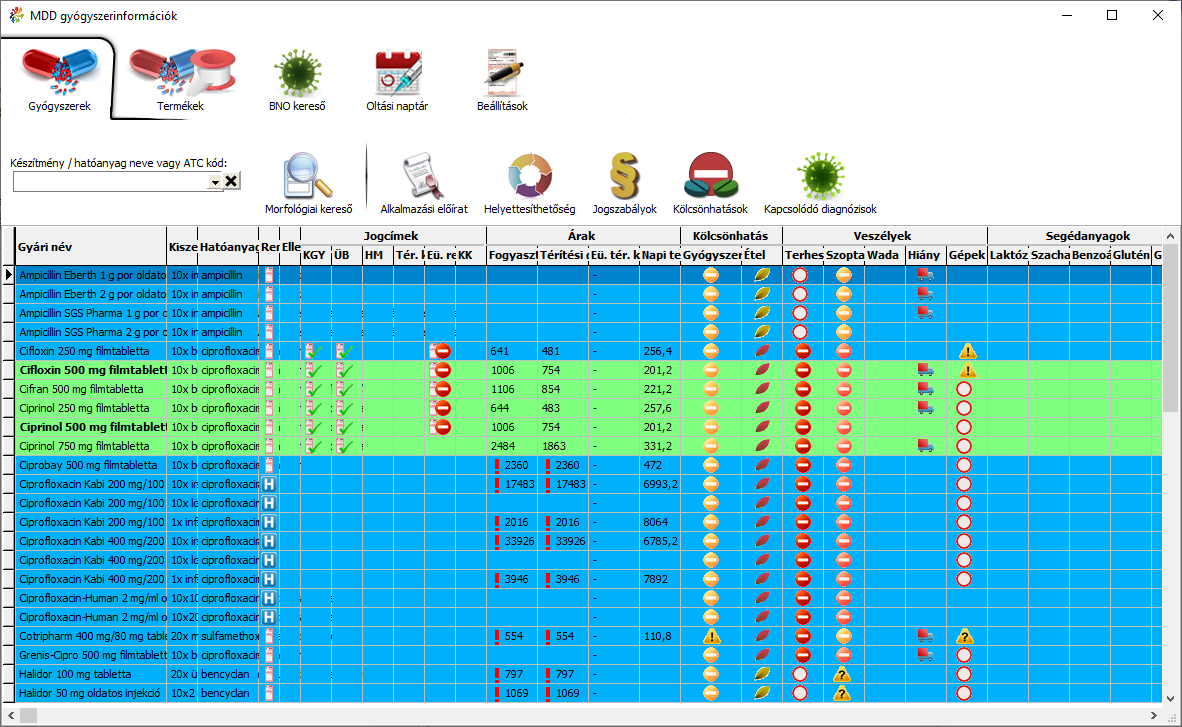Select the Halidor 50 mg oldatos injekció row
Image resolution: width=1182 pixels, height=727 pixels.
point(588,693)
